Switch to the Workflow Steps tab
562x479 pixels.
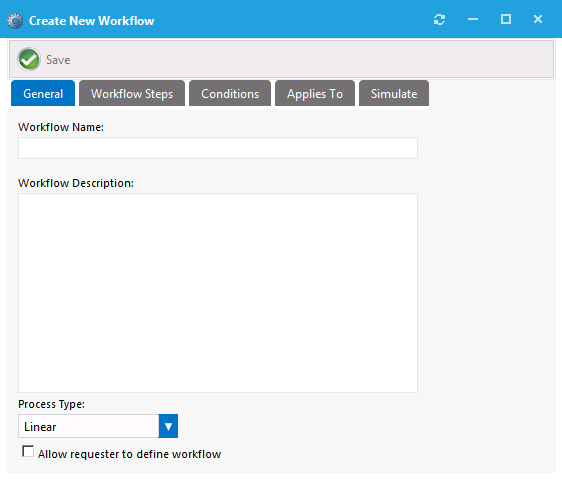point(132,93)
